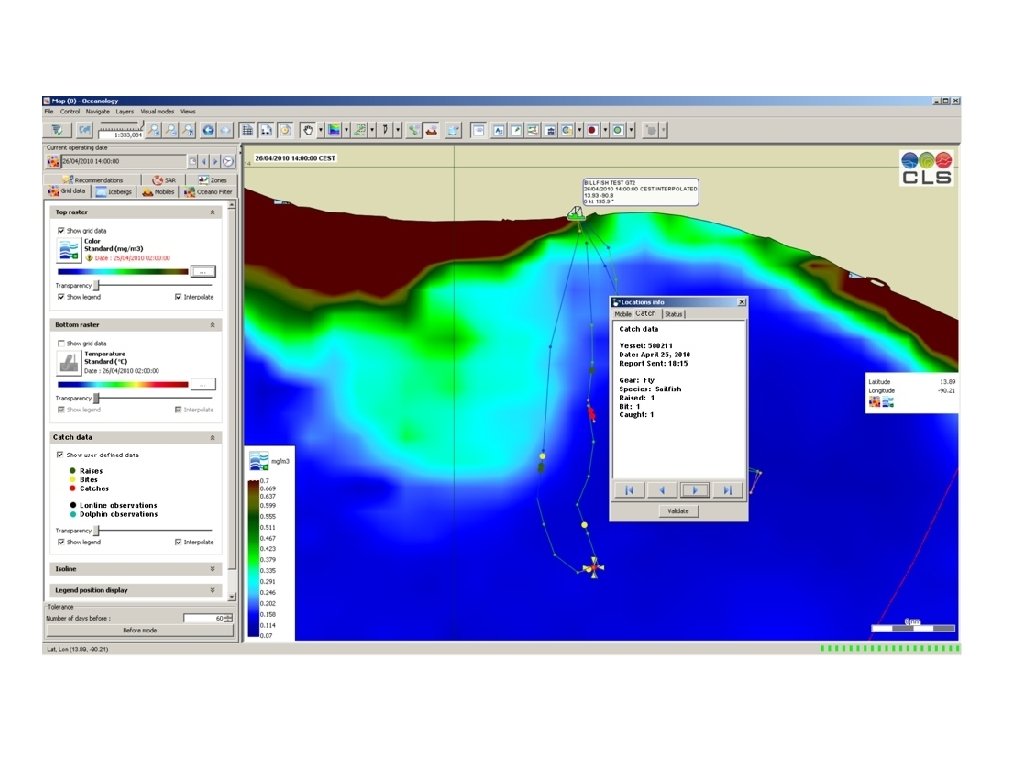Adjust Top raster Transparency slider
Image resolution: width=1024 pixels, height=768 pixels.
click(97, 285)
